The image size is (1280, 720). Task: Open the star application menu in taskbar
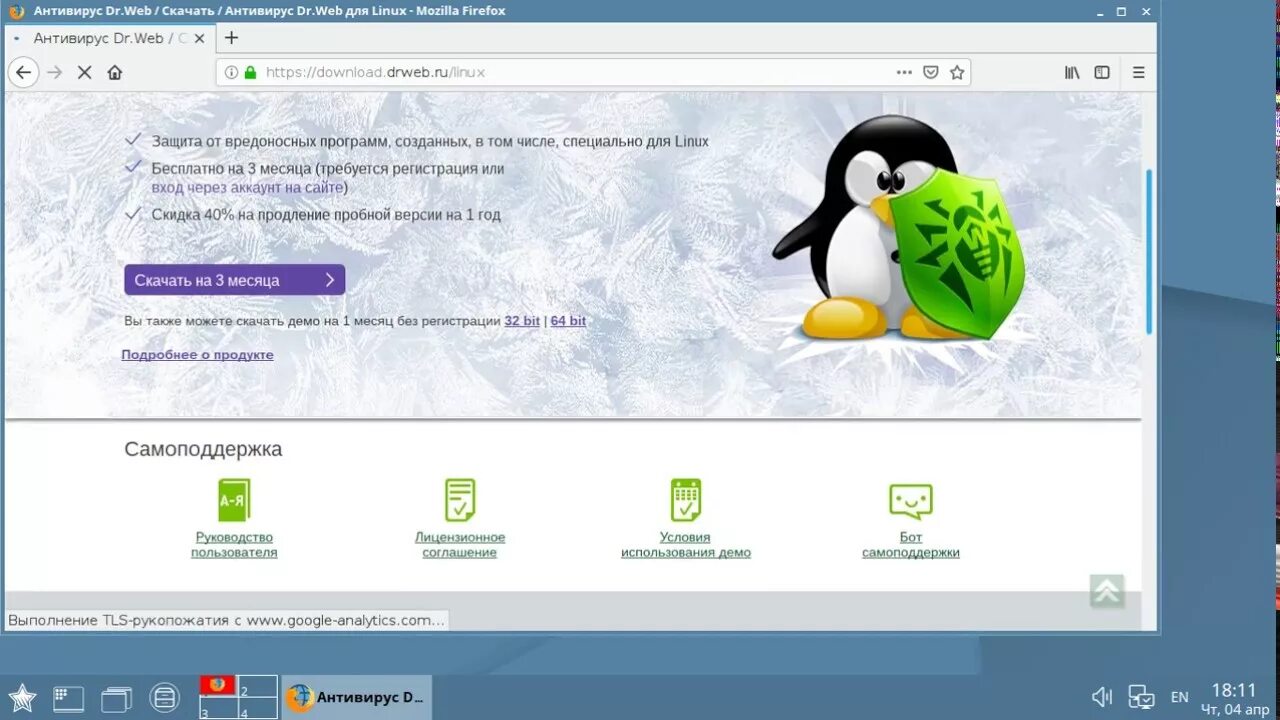pyautogui.click(x=22, y=697)
